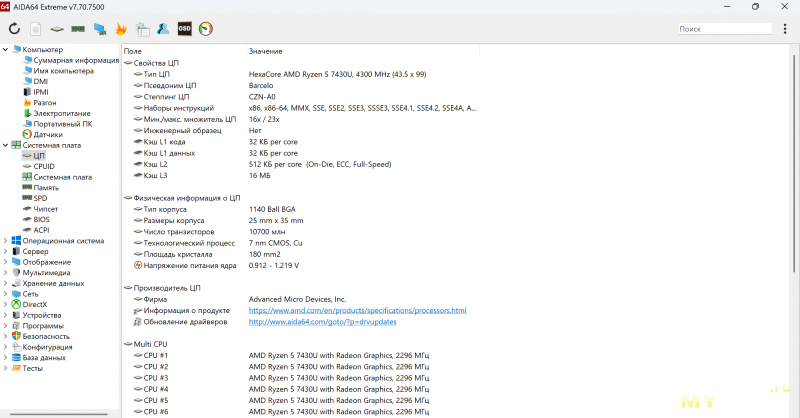The height and width of the screenshot is (418, 800).
Task: Click the gauge SensorPanel toolbar icon
Action: point(206,29)
